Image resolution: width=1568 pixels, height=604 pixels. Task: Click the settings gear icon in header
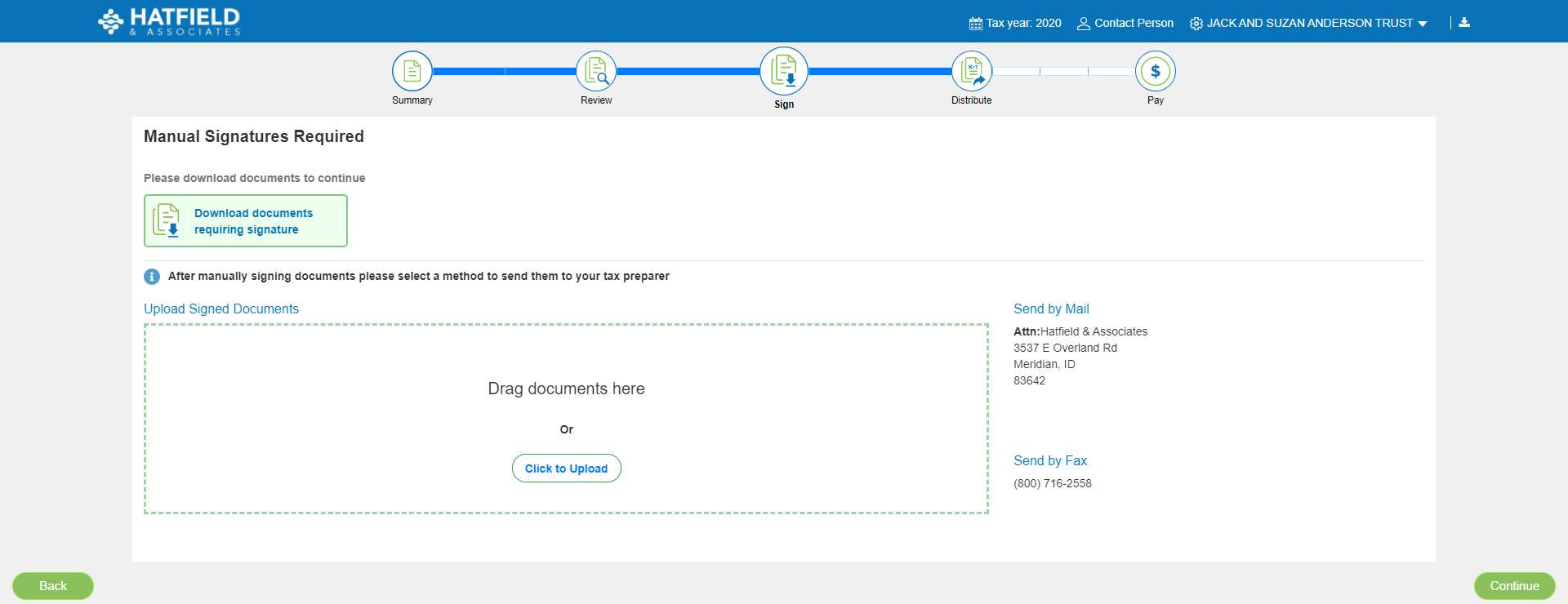tap(1196, 24)
